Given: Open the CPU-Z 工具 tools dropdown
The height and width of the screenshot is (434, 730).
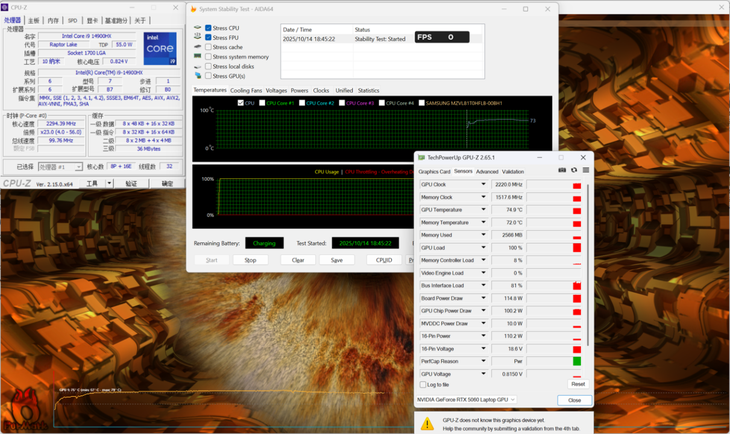Looking at the screenshot, I should (107, 184).
